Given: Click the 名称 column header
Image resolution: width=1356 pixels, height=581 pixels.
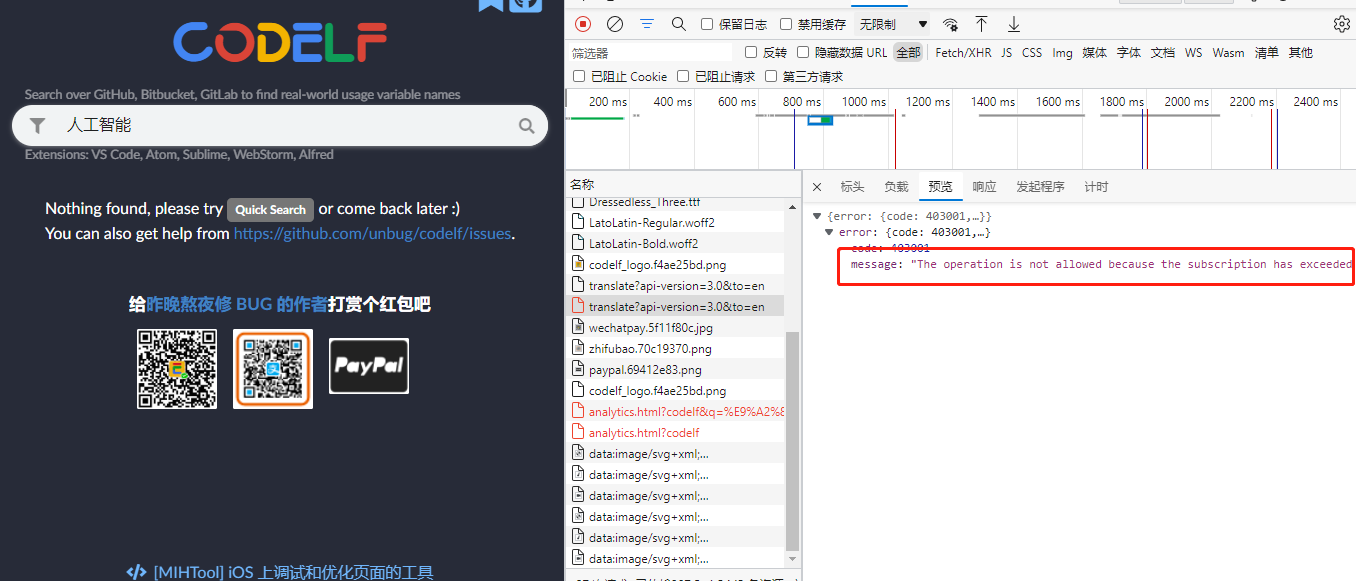Looking at the screenshot, I should tap(683, 184).
